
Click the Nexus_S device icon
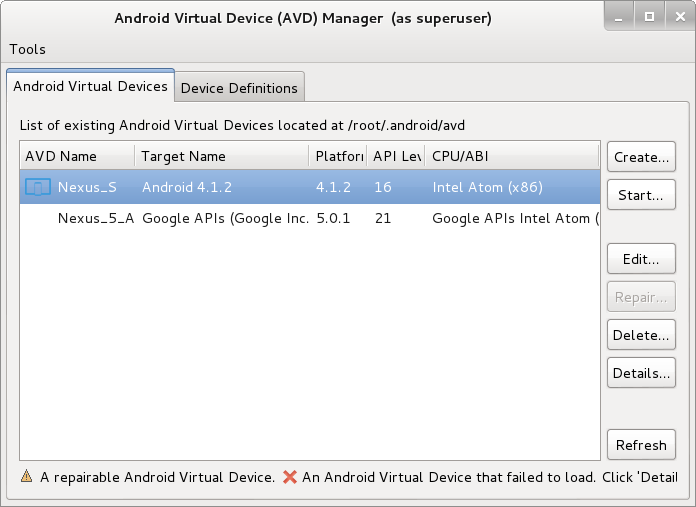(38, 187)
